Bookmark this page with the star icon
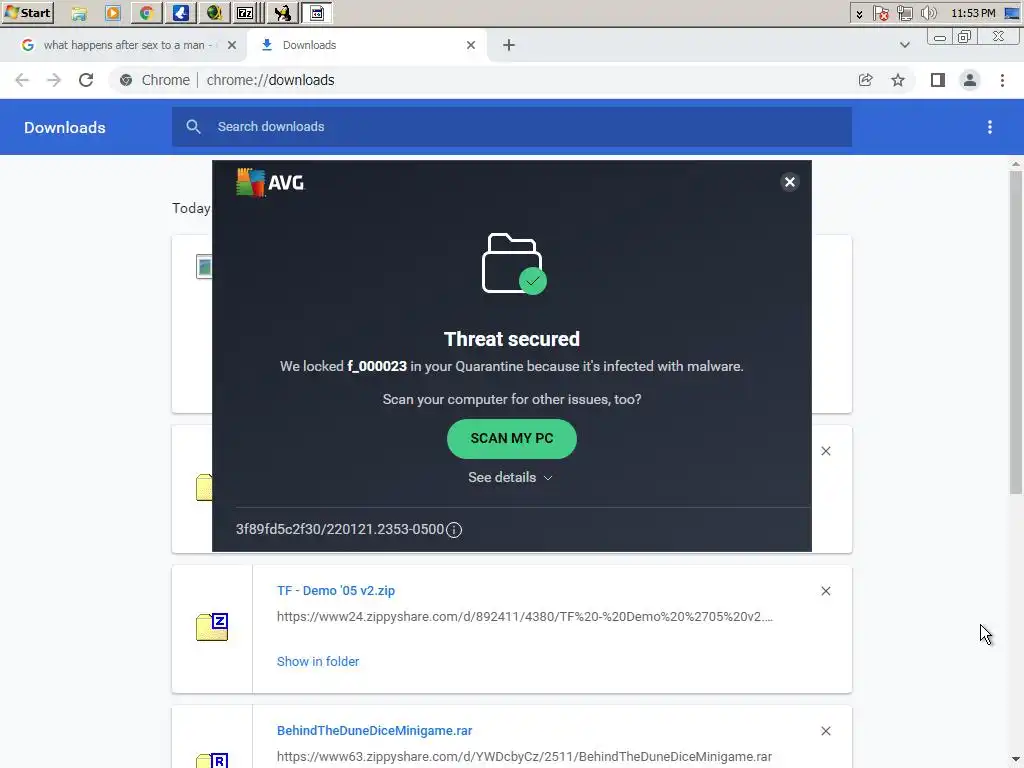The image size is (1024, 768). [898, 80]
